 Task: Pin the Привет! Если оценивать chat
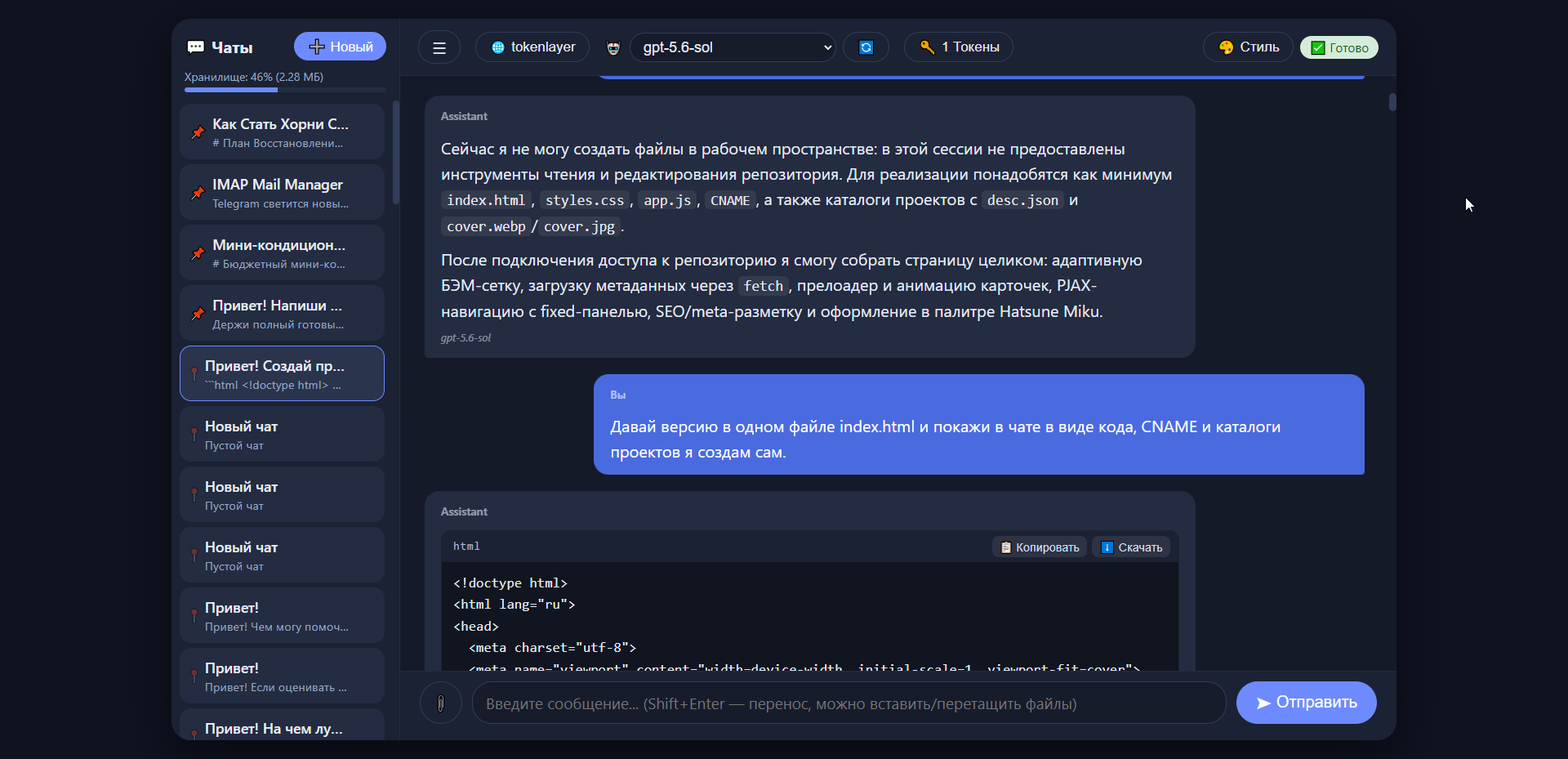coord(194,676)
